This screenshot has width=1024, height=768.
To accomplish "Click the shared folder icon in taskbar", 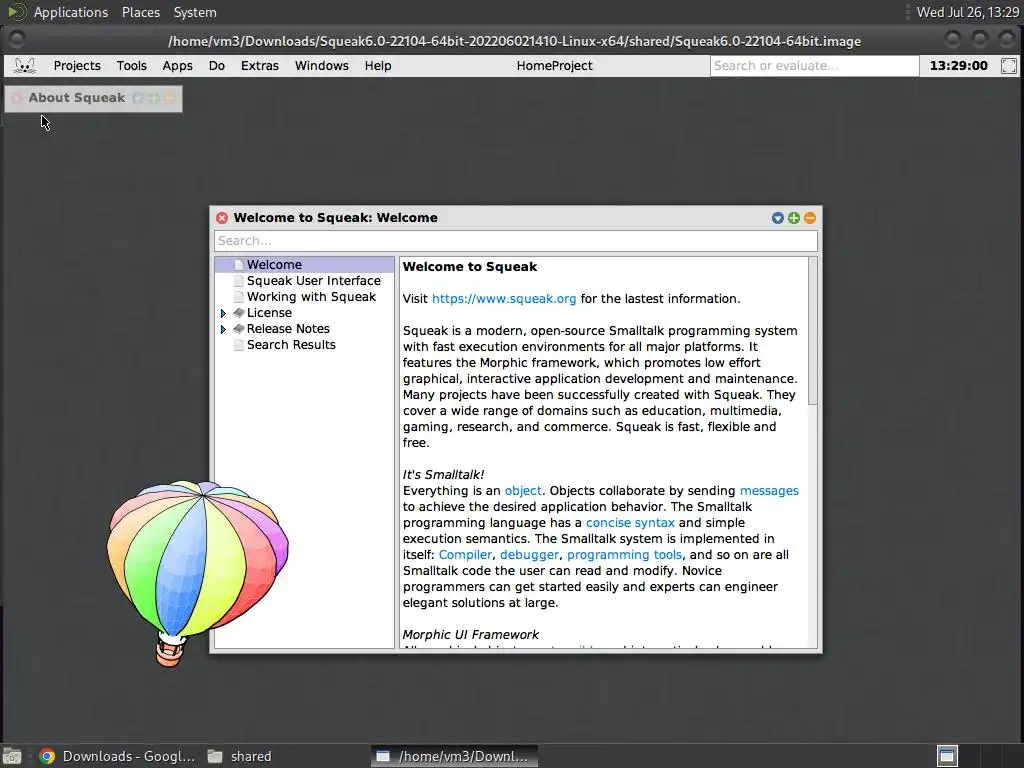I will point(215,756).
